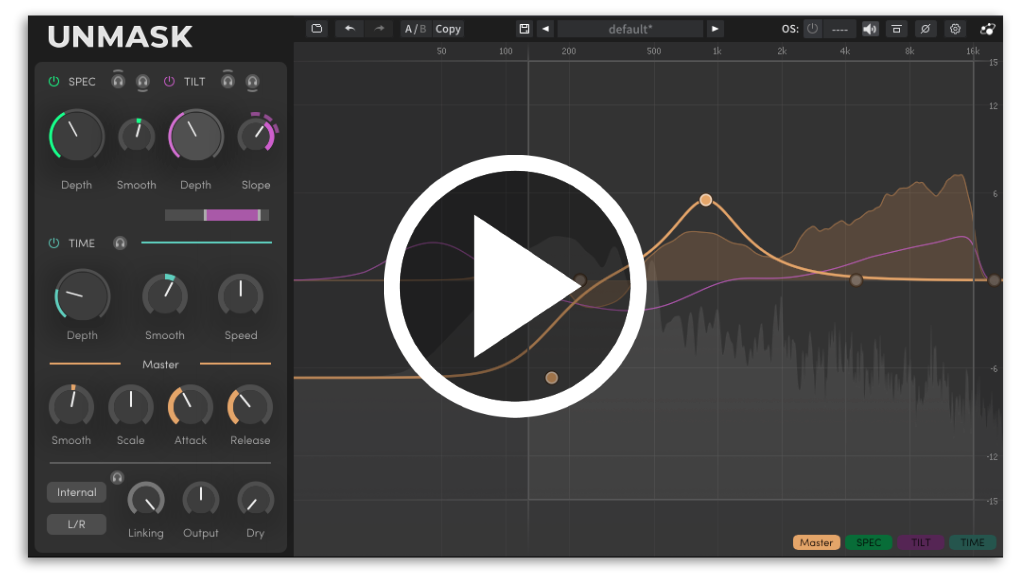Click the TILT Slope knob
Screen dimensions: 1031x573
256,134
